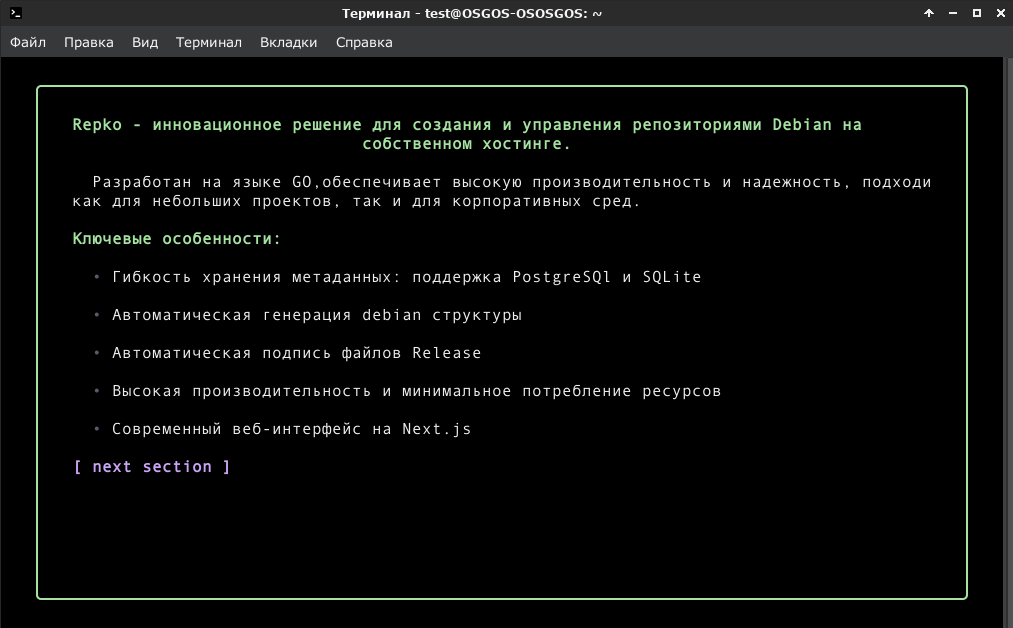The image size is (1013, 628).
Task: Click the Repko heading text
Action: (x=466, y=125)
